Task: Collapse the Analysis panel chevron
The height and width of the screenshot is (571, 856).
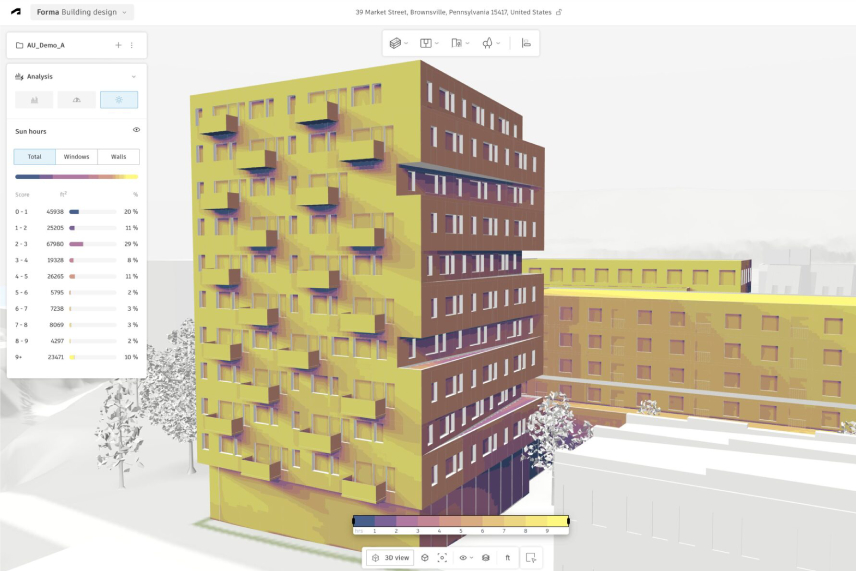Action: coord(134,77)
